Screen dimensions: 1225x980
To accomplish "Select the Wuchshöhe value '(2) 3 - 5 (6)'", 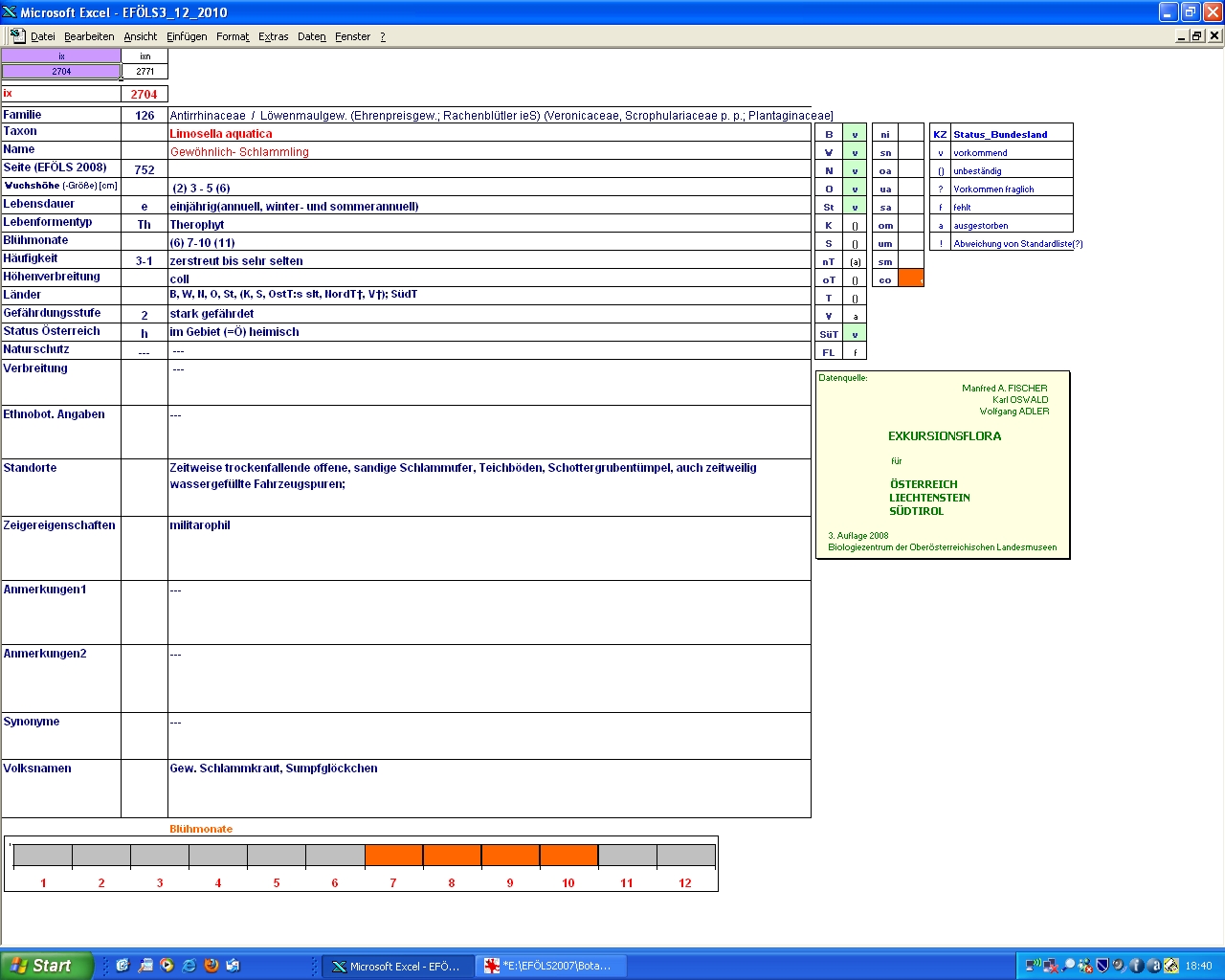I will pyautogui.click(x=489, y=188).
